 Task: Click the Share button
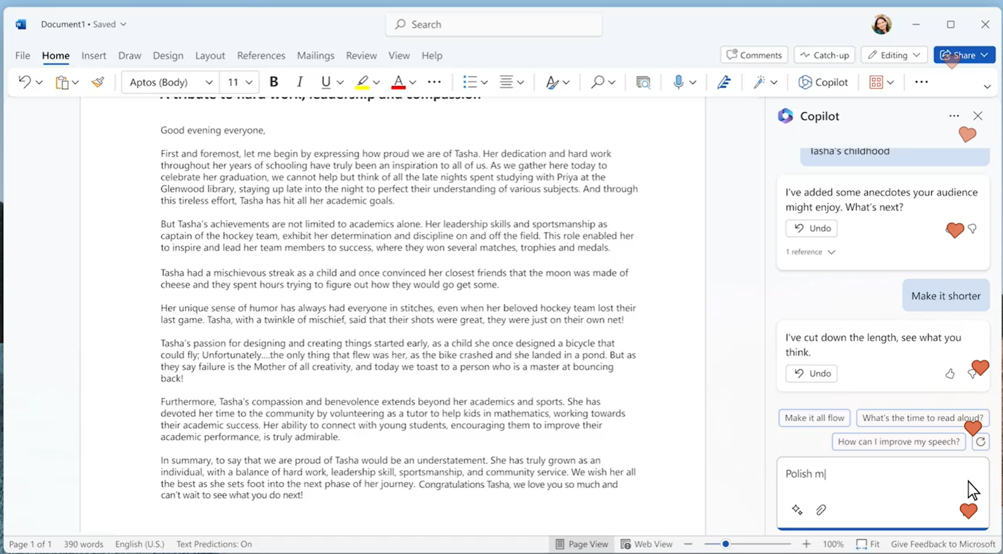coord(964,55)
